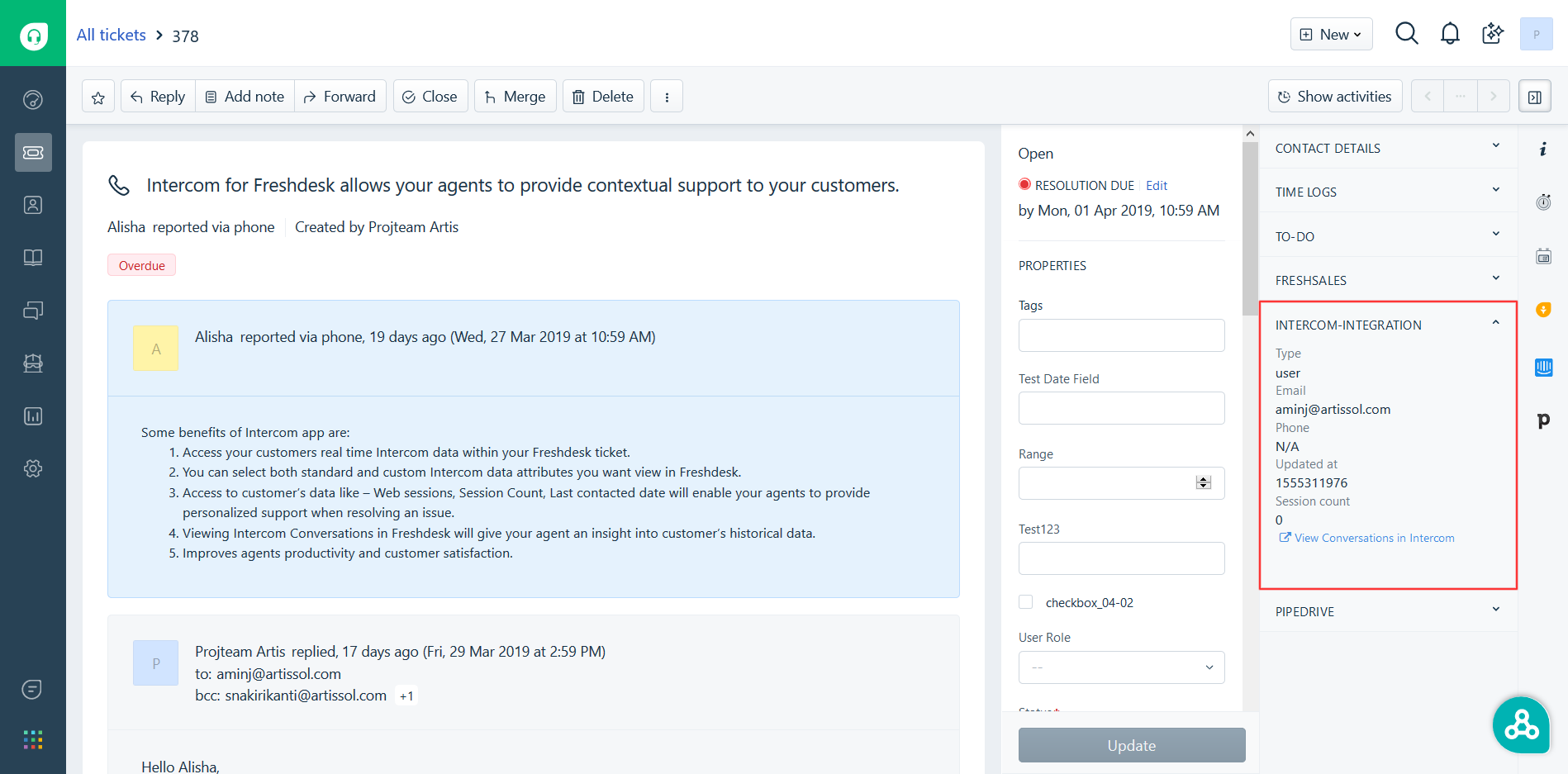
Task: Click the Close ticket button
Action: pos(430,97)
